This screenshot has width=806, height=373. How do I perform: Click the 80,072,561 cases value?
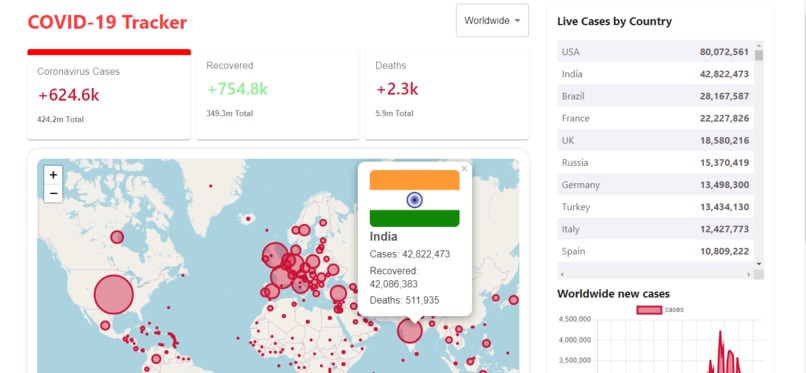click(724, 51)
